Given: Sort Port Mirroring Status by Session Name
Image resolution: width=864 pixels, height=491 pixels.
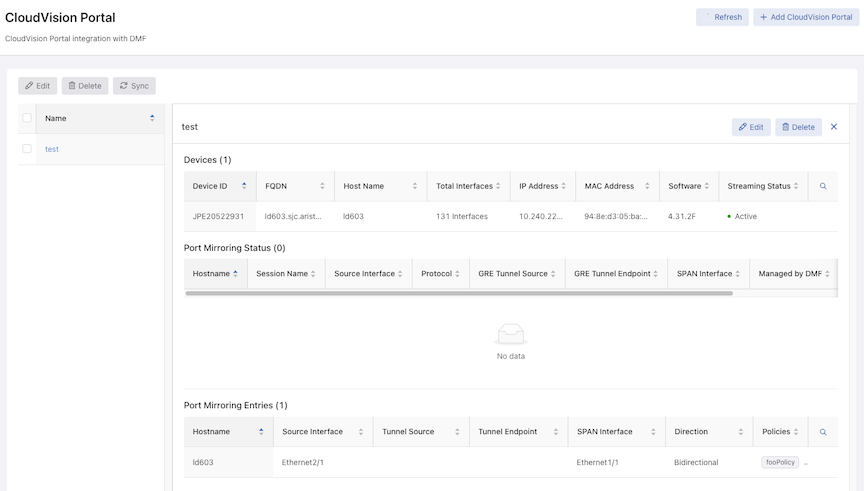Looking at the screenshot, I should pos(286,274).
